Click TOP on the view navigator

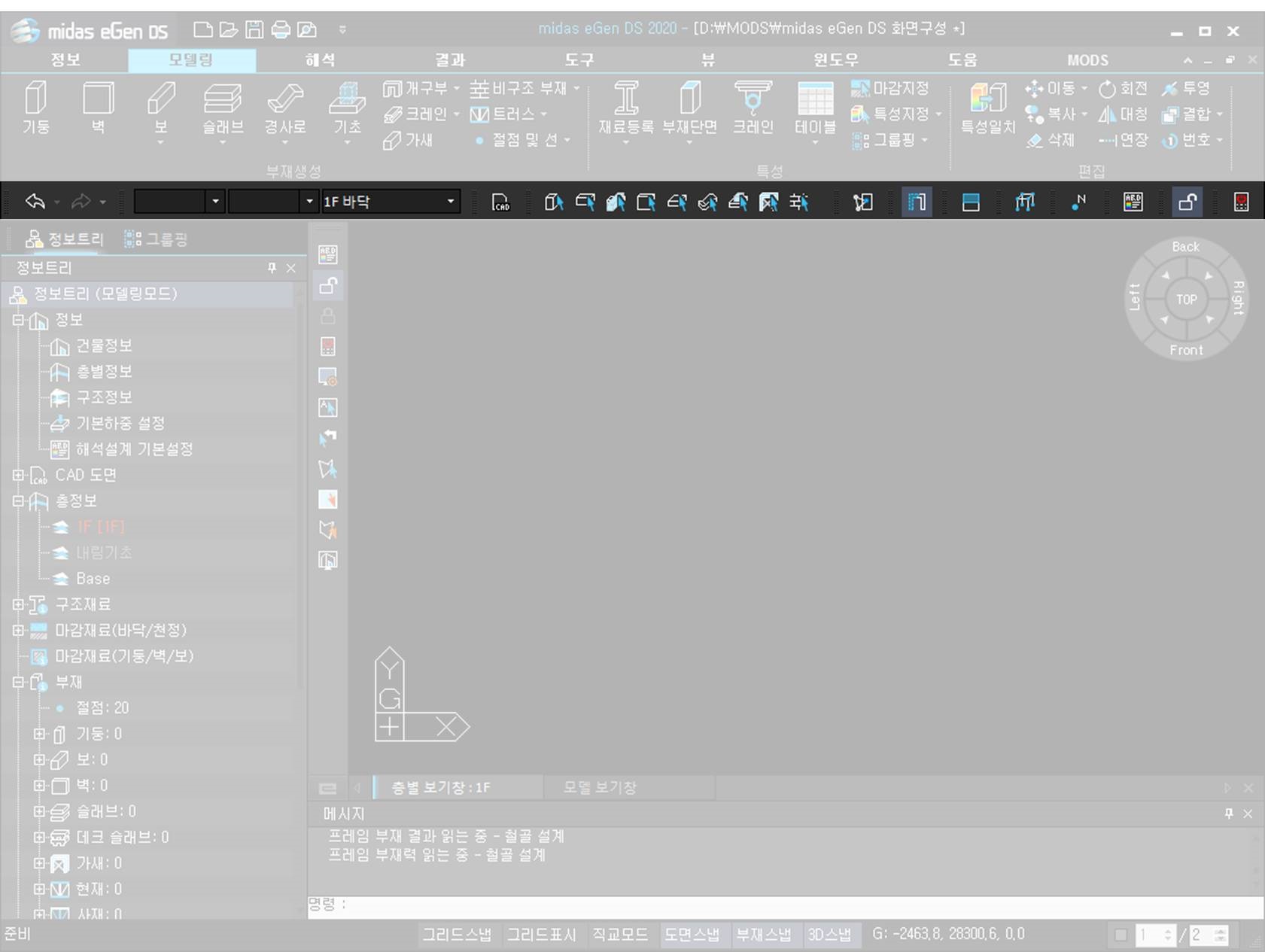(1187, 300)
